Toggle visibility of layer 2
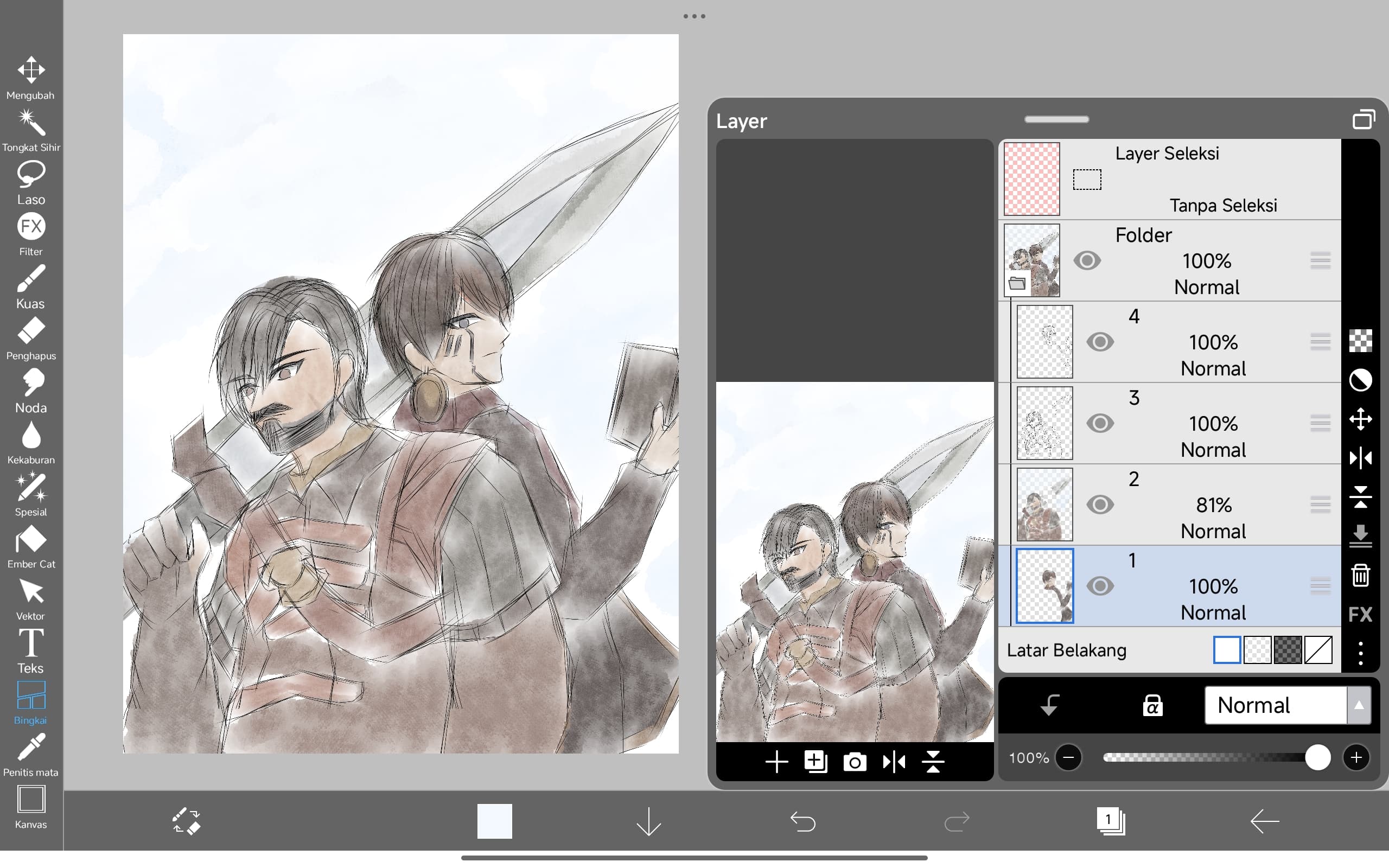The height and width of the screenshot is (868, 1389). point(1100,505)
